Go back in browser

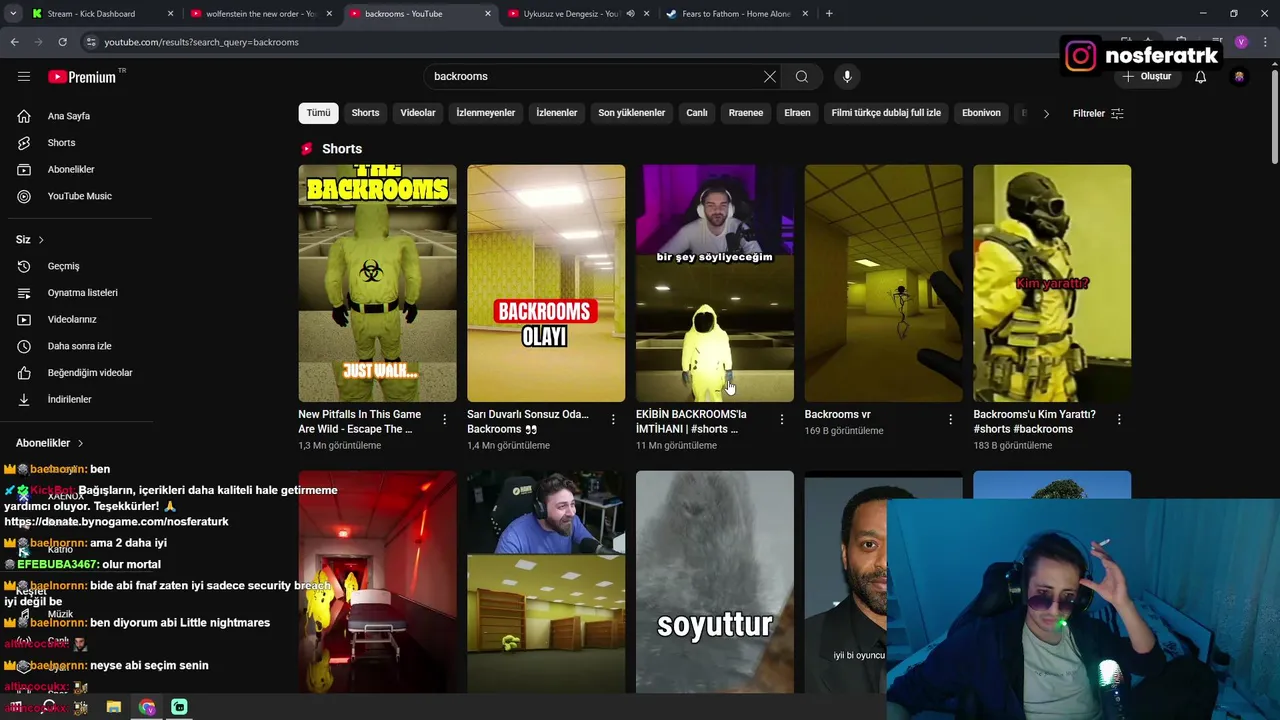coord(14,42)
